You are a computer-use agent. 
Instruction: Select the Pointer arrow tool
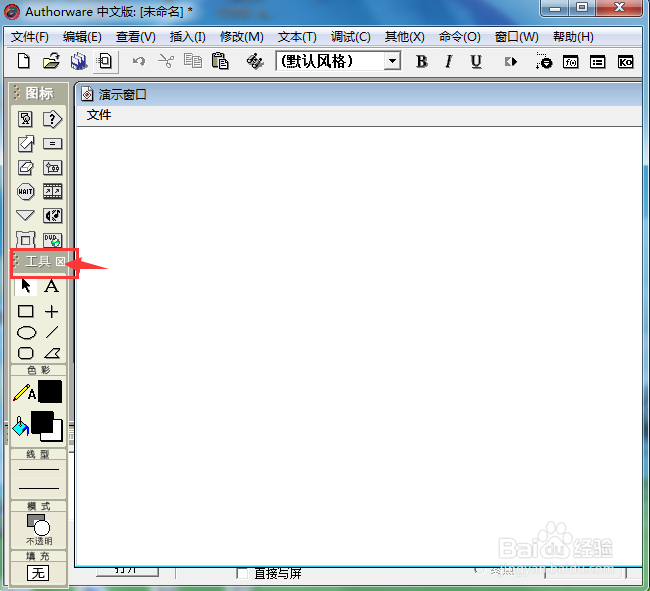tap(26, 286)
